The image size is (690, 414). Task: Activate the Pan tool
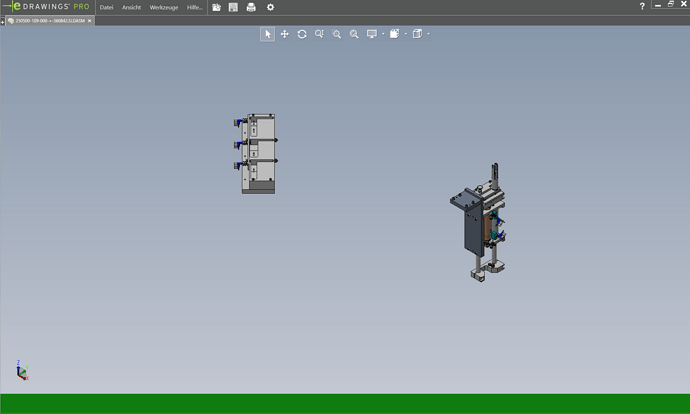285,34
